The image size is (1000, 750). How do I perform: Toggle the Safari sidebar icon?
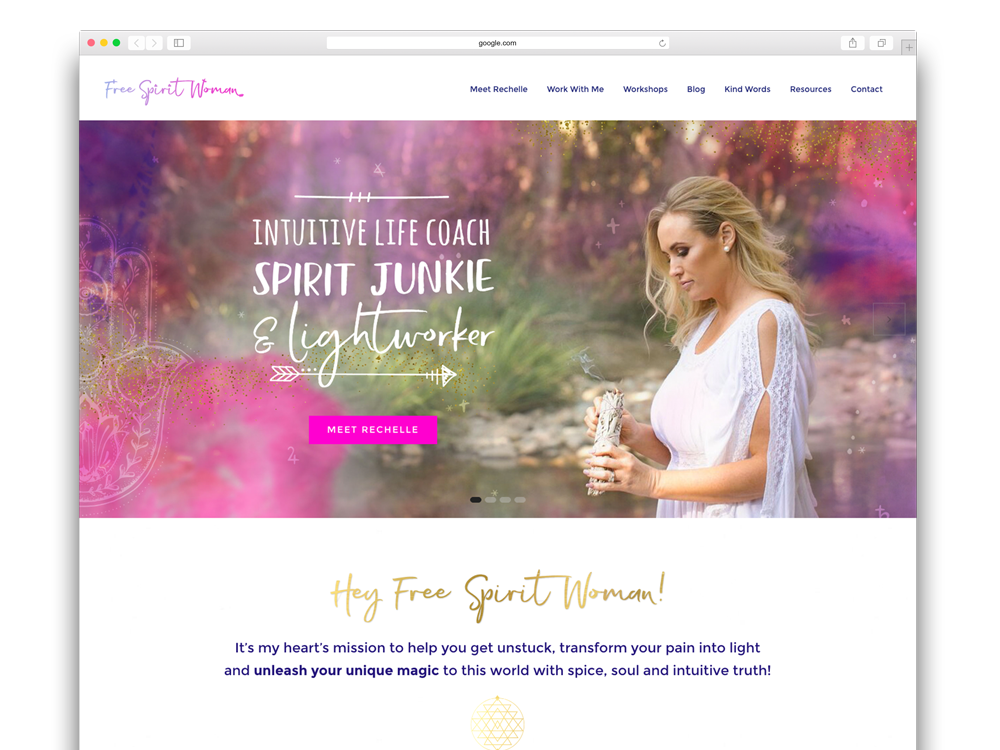[179, 43]
